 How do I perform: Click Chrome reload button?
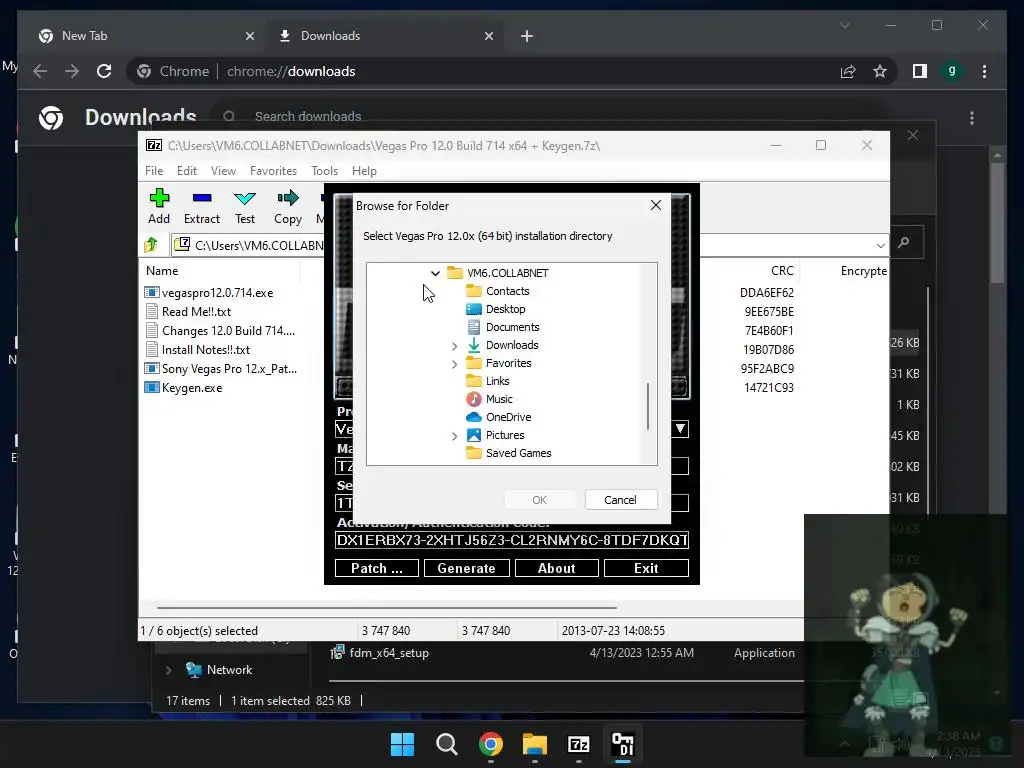click(104, 71)
